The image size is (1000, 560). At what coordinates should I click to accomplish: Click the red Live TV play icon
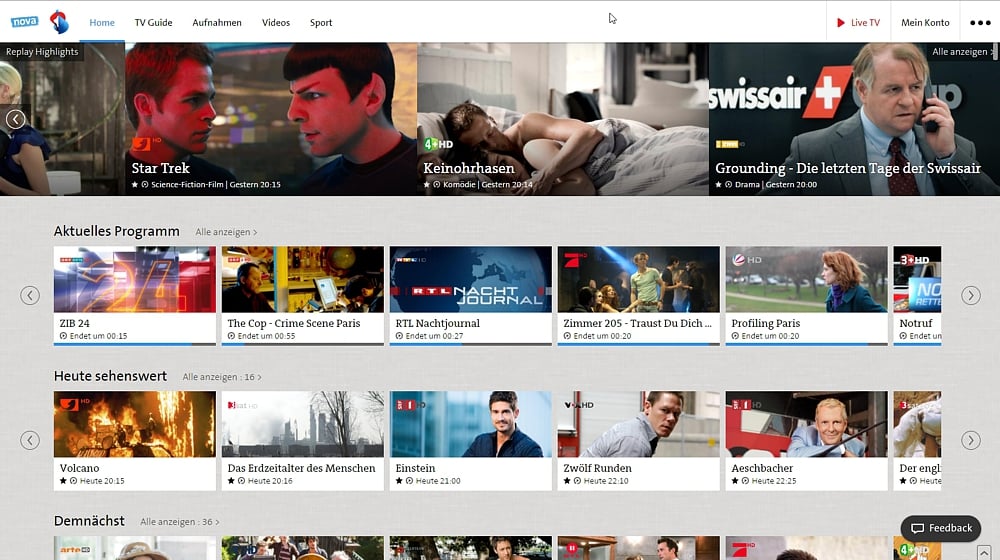pos(841,22)
